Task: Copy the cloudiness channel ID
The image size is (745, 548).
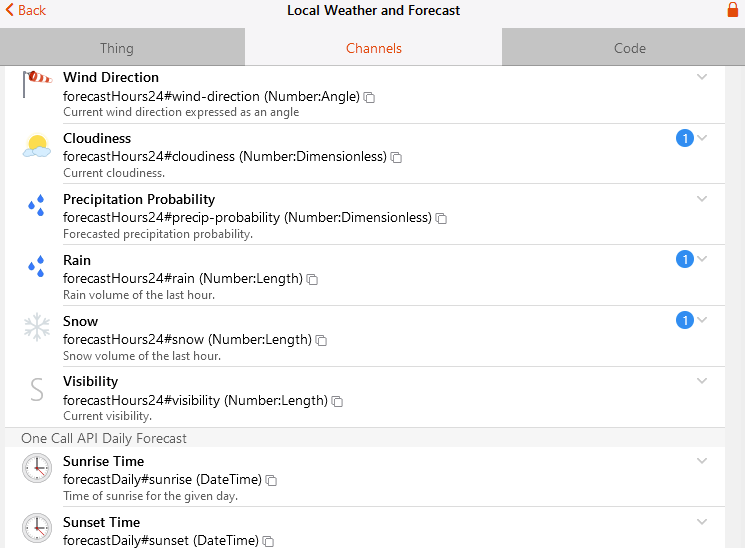Action: click(396, 158)
